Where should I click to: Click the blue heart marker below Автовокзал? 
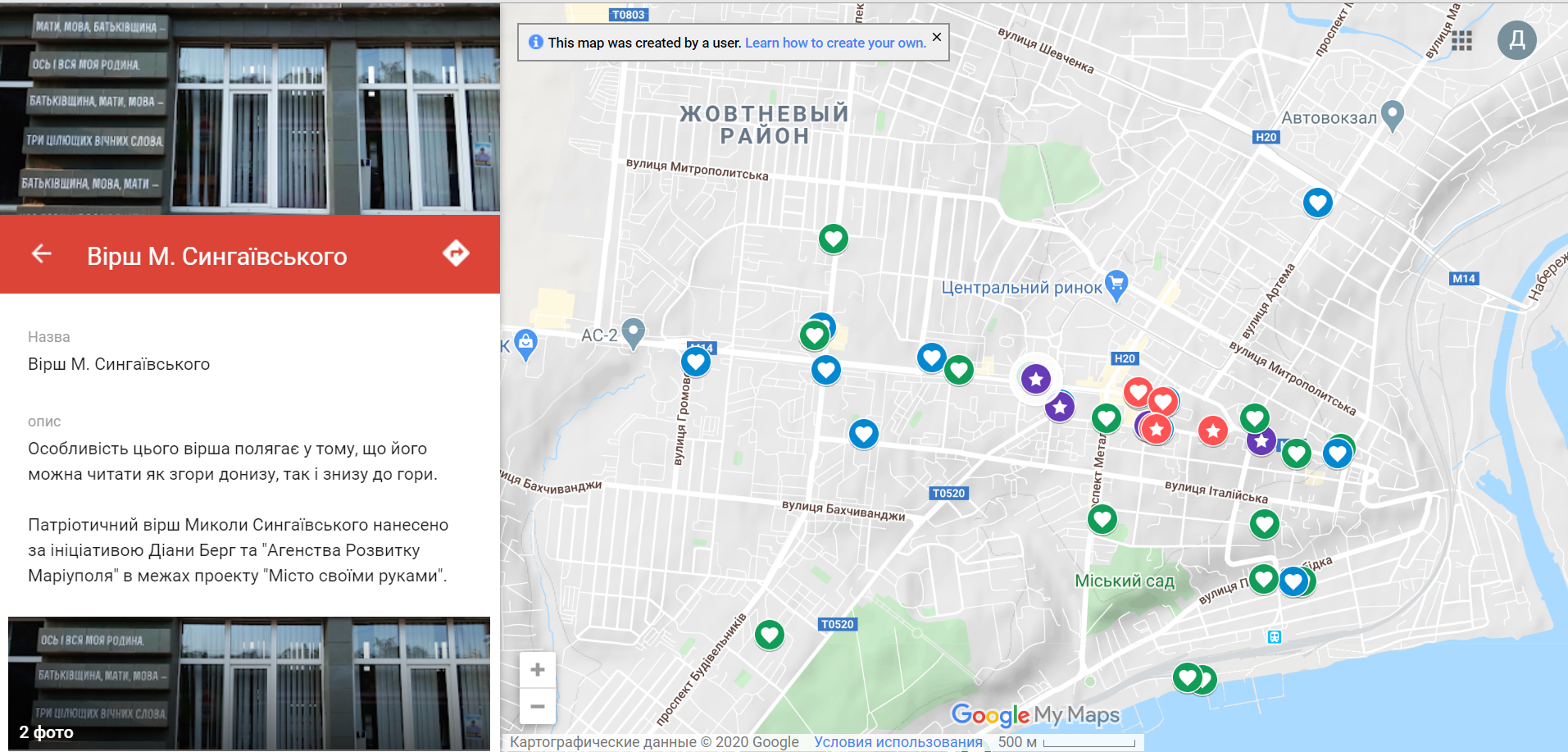click(x=1317, y=202)
